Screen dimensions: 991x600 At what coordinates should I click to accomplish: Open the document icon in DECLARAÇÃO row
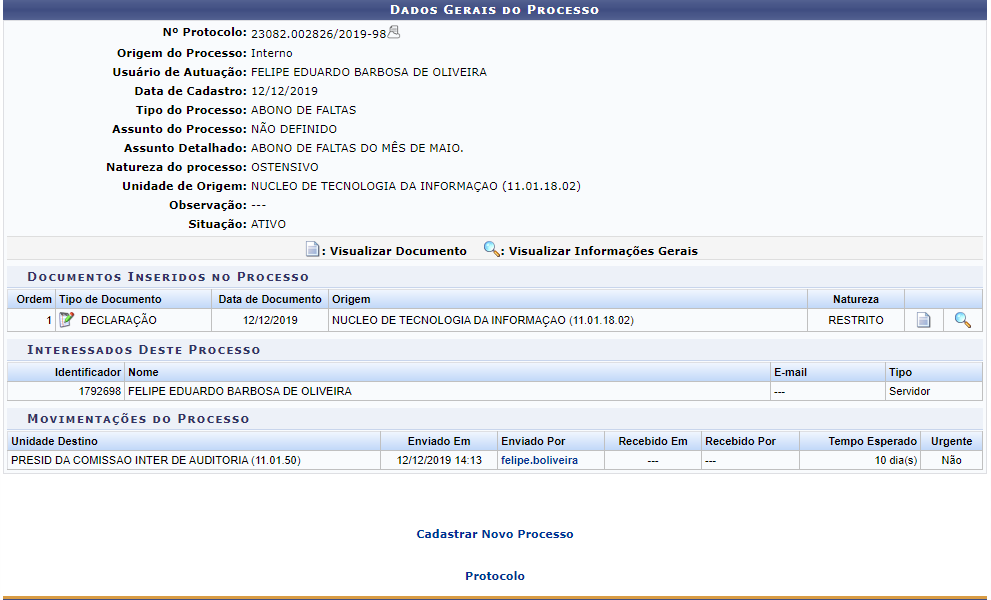coord(923,320)
